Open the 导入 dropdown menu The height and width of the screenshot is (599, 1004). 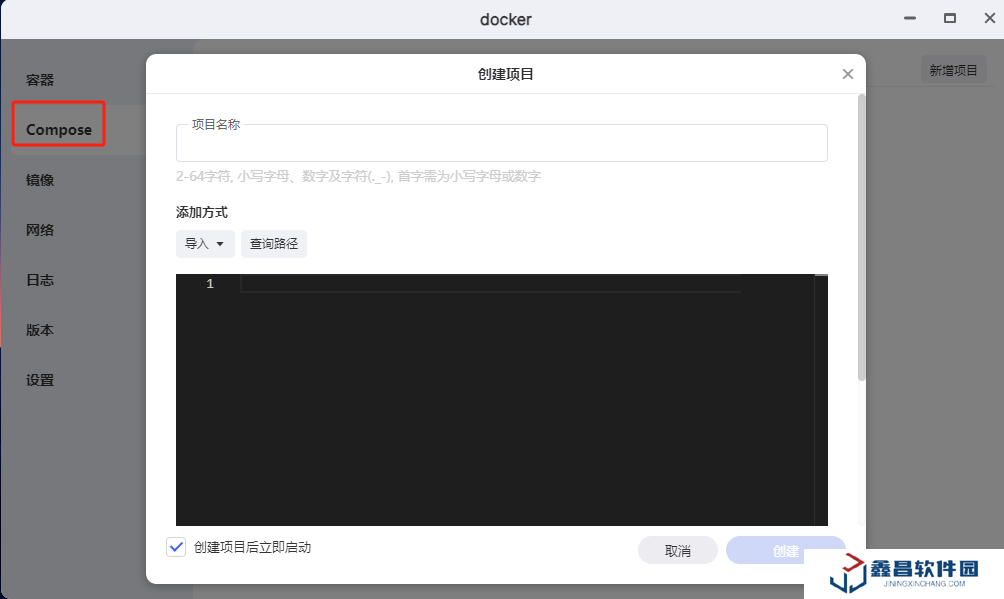pyautogui.click(x=204, y=244)
